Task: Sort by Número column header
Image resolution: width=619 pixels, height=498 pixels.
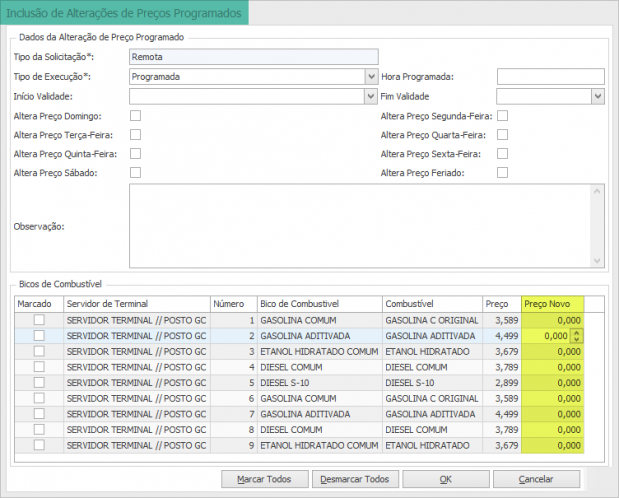Action: point(234,304)
